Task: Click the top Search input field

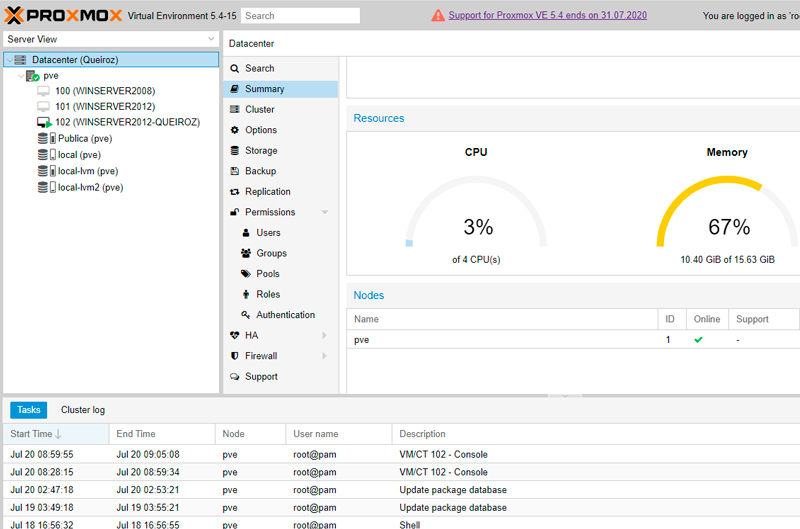Action: point(301,16)
